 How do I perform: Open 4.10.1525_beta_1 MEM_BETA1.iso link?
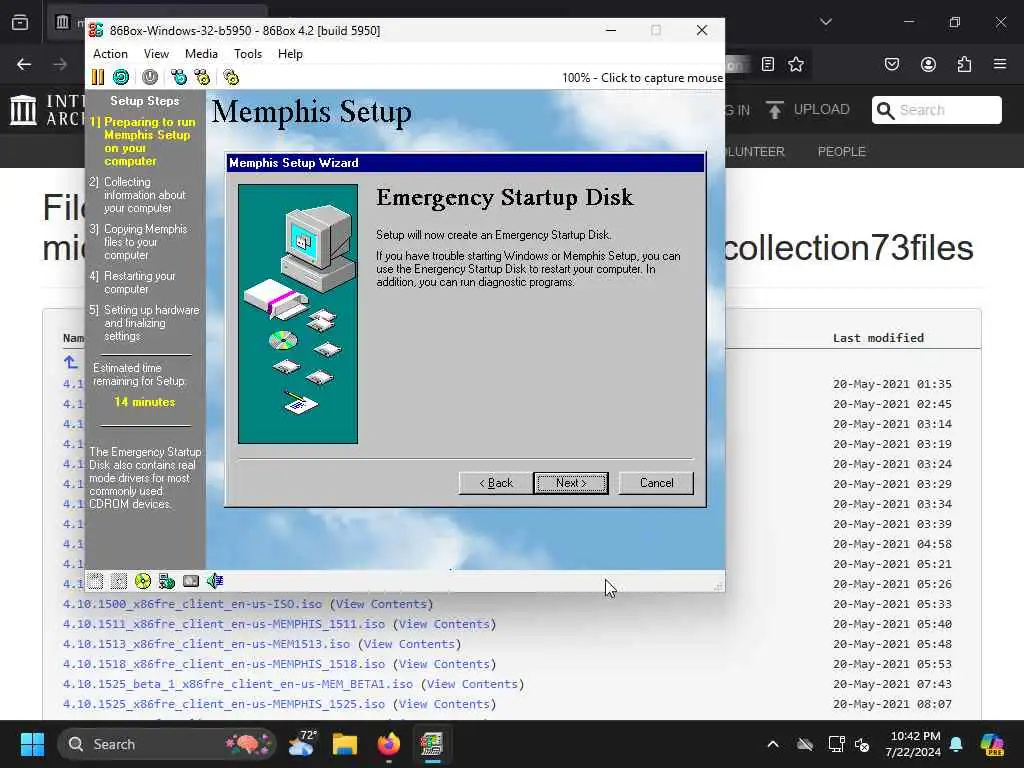(238, 684)
